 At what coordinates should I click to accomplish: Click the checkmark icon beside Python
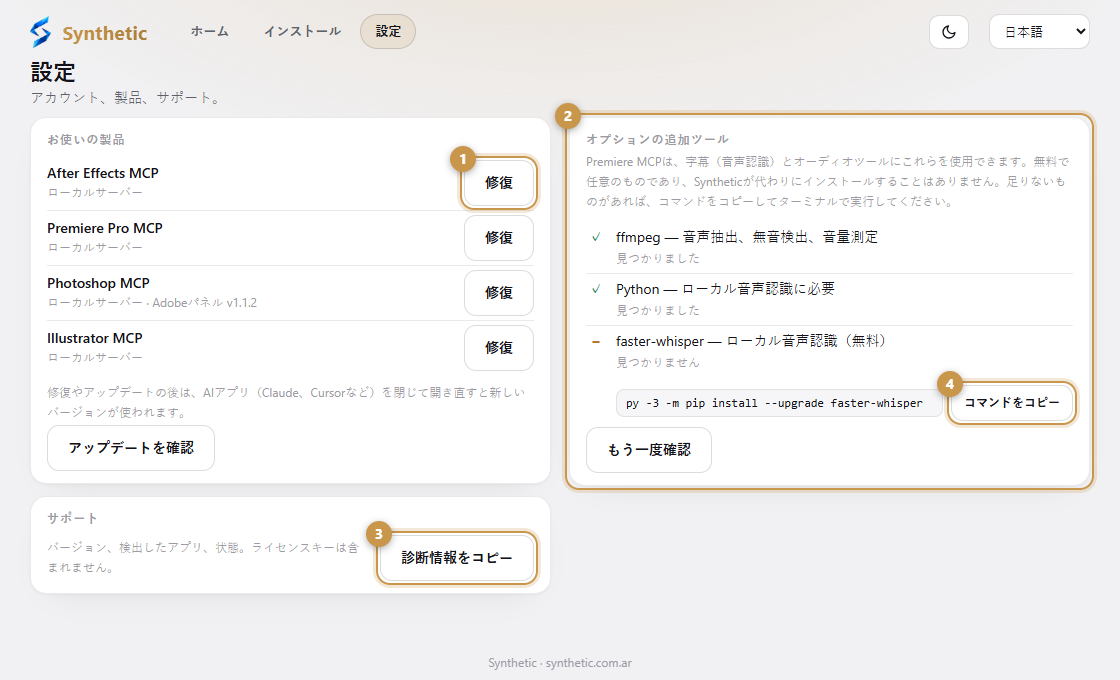(596, 289)
